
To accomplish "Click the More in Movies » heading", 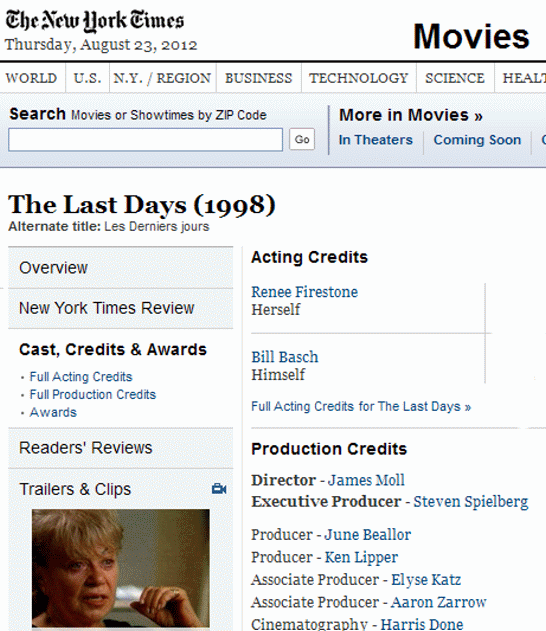I will pos(410,115).
